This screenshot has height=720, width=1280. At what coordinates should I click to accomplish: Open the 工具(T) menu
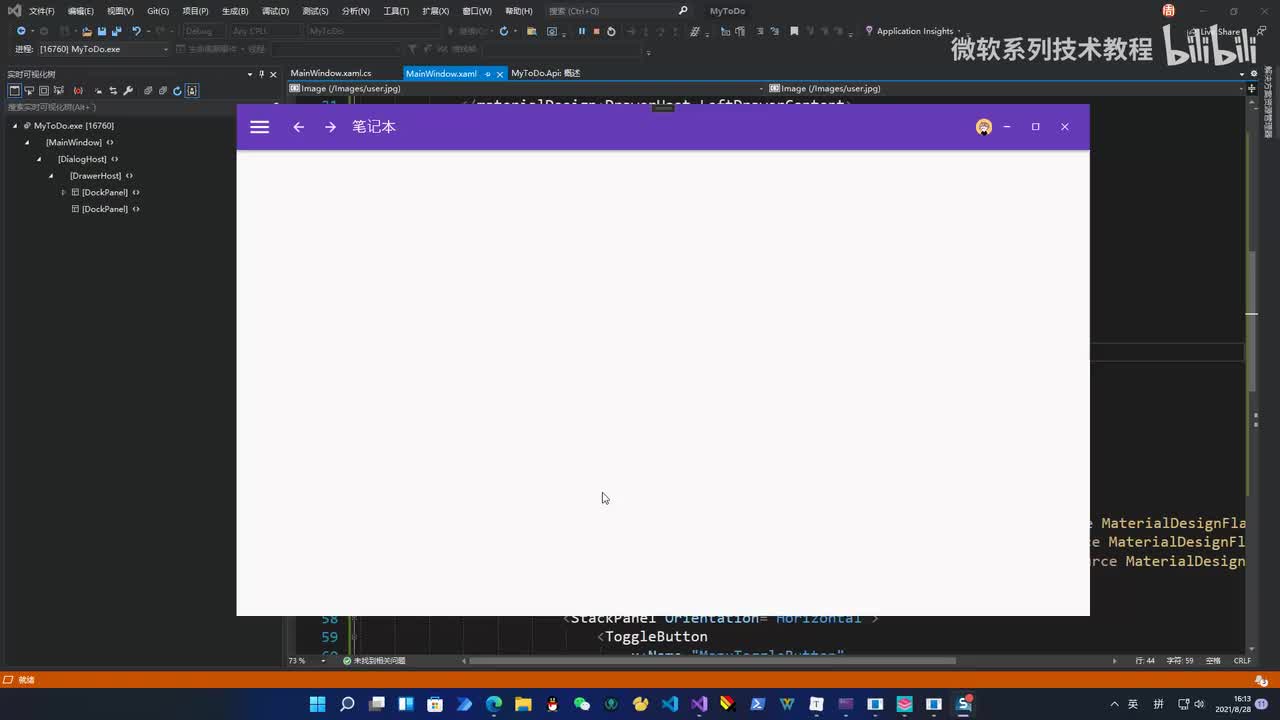point(396,11)
